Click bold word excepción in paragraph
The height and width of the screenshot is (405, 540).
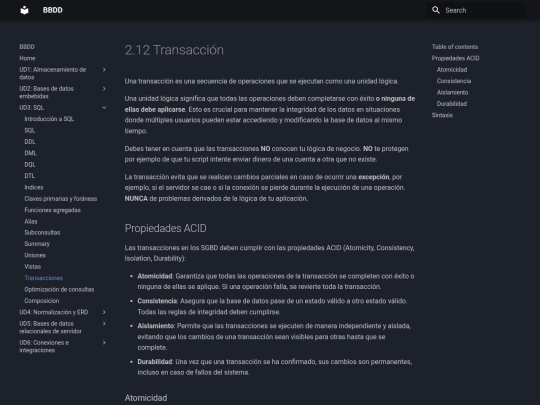(374, 177)
